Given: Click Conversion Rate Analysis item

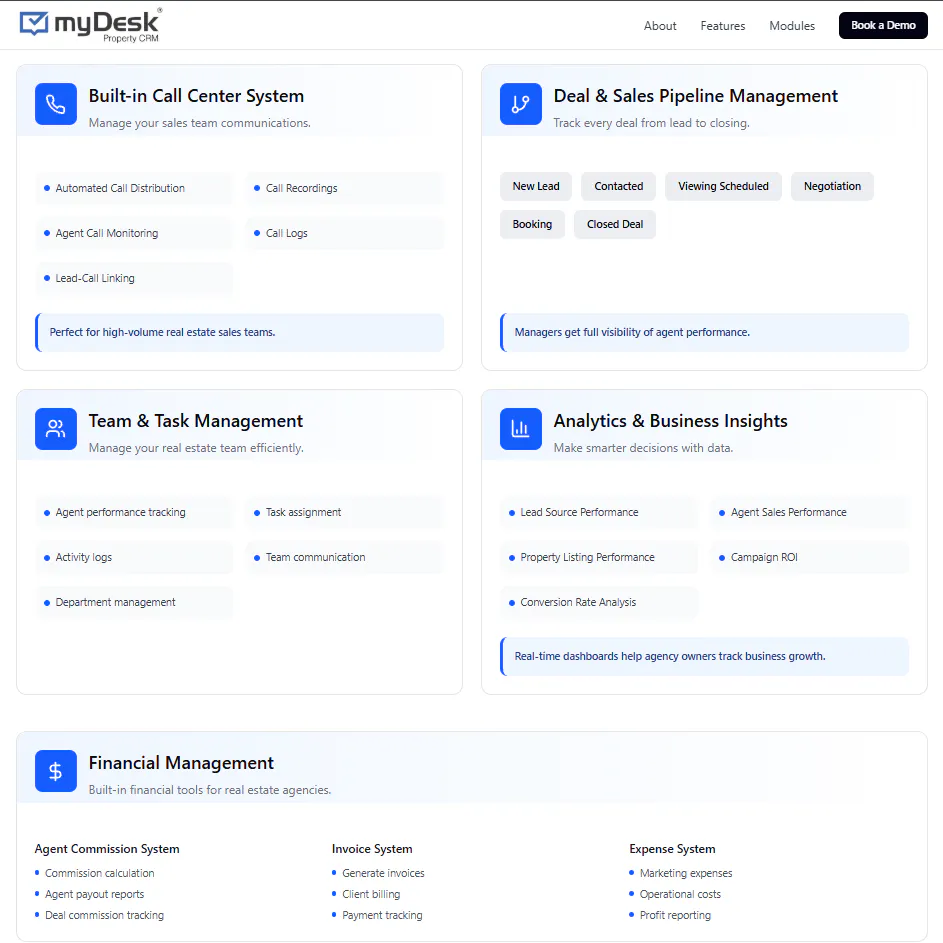Looking at the screenshot, I should (x=599, y=603).
